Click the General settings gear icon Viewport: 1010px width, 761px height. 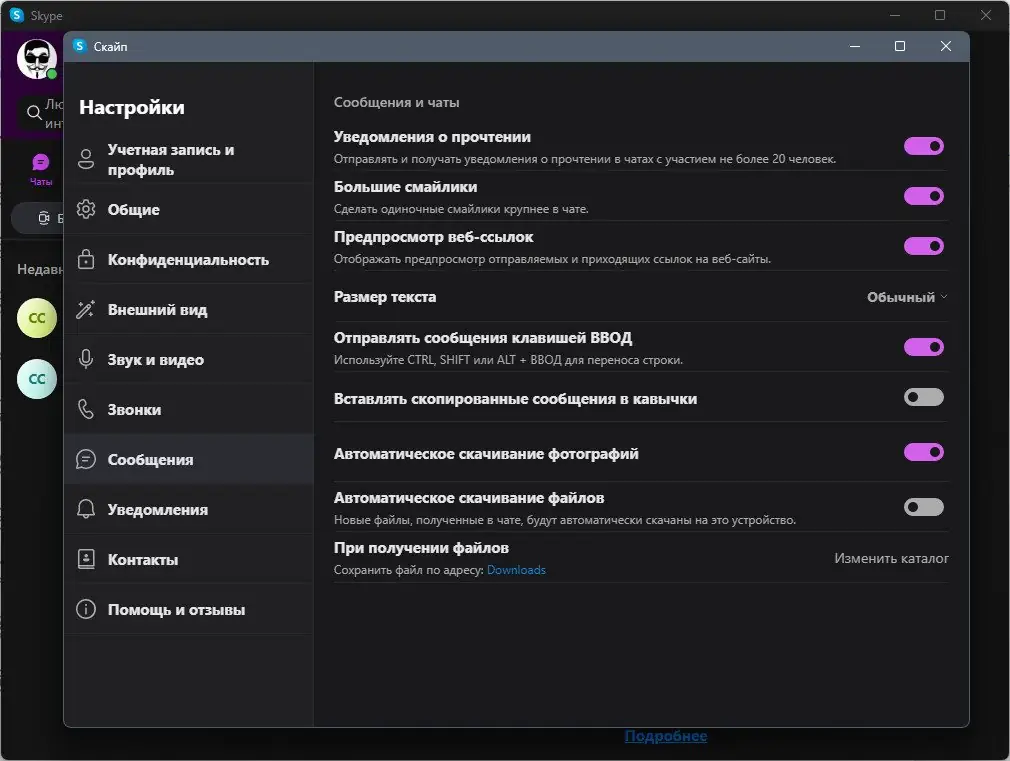[x=86, y=210]
